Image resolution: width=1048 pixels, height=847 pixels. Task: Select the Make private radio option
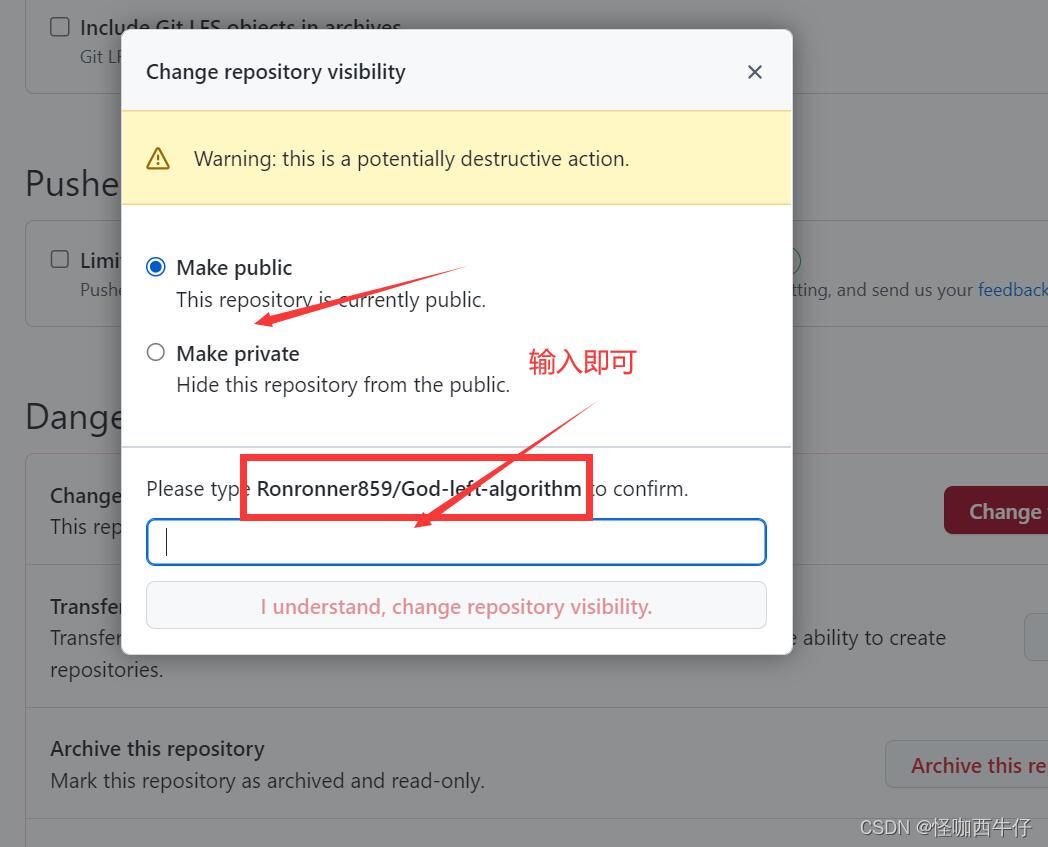[x=156, y=352]
